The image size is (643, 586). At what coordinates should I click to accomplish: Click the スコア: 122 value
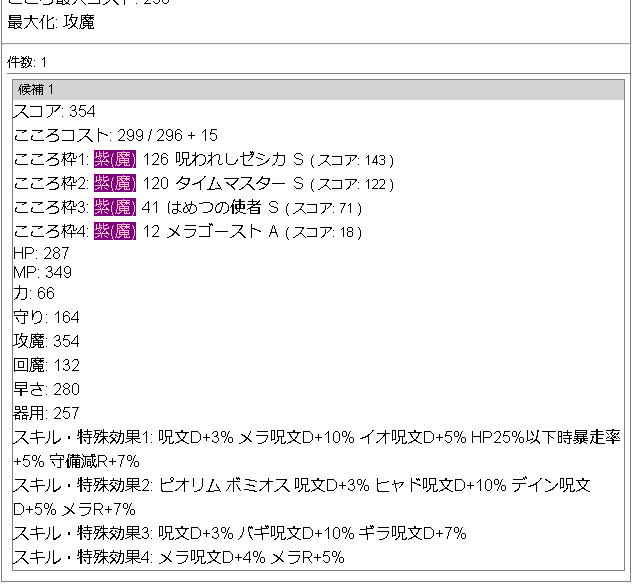[352, 184]
